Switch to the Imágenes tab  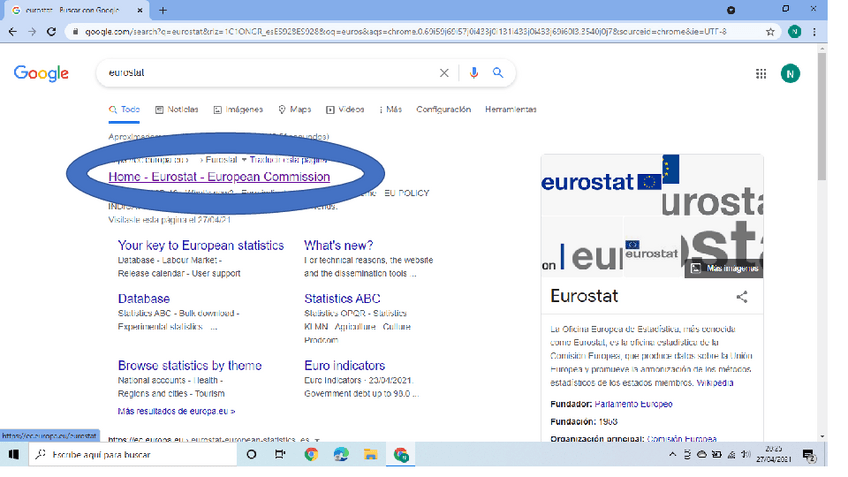point(238,110)
